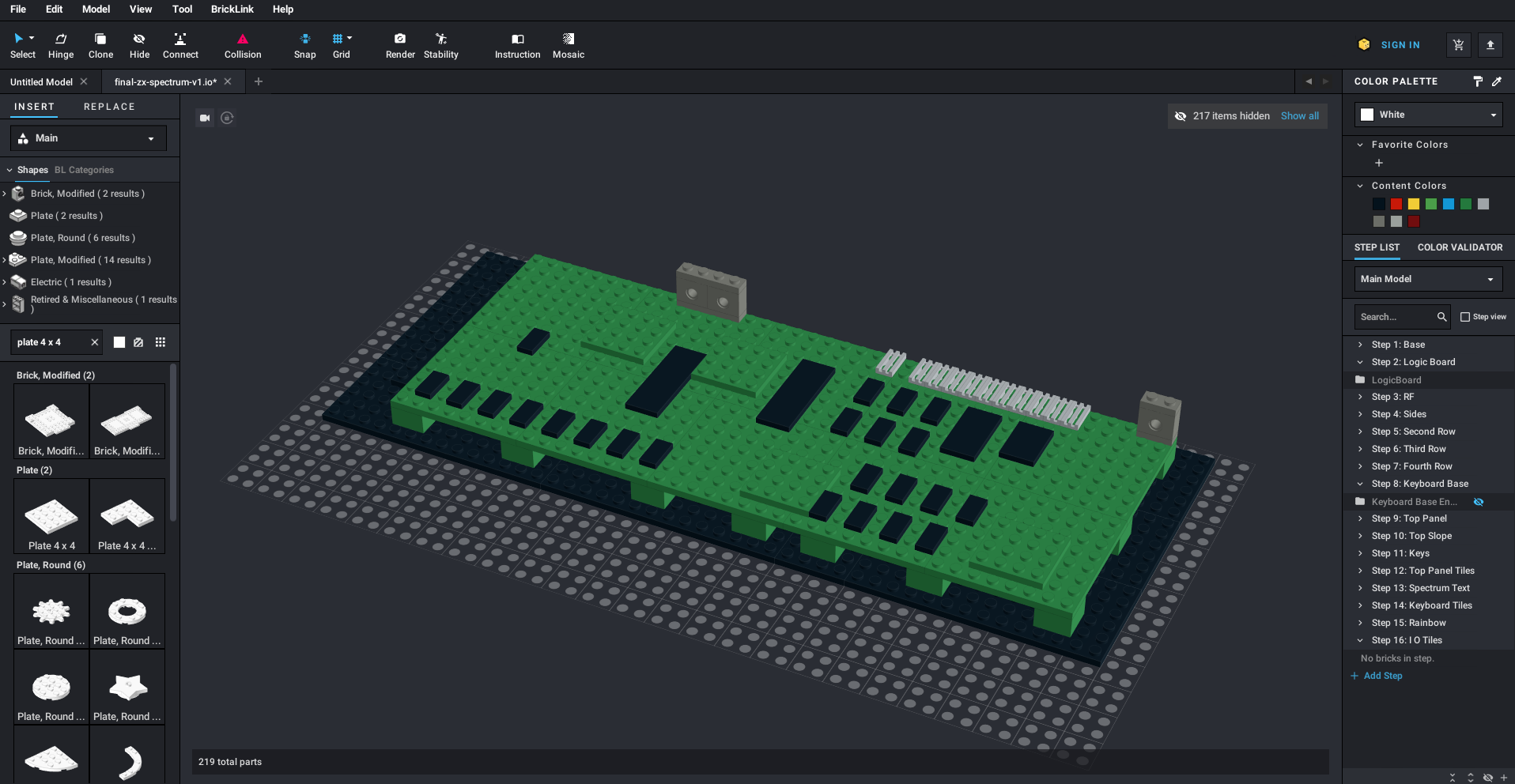The height and width of the screenshot is (784, 1515).
Task: Switch to the COLOR VALIDATOR tab
Action: [1460, 247]
